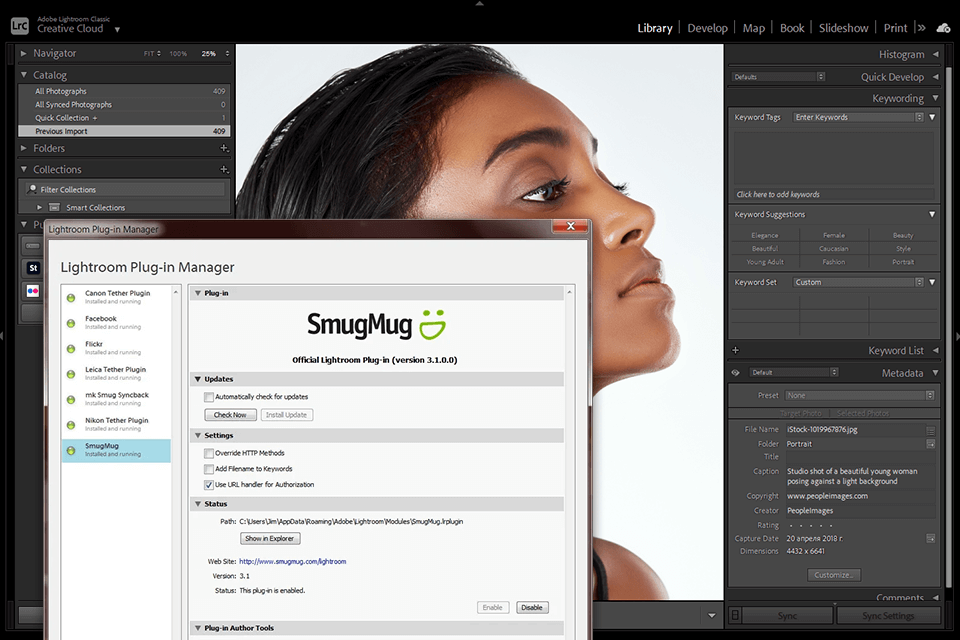Select mk Smug Syncback in plug-in list
This screenshot has width=960, height=640.
tap(116, 399)
